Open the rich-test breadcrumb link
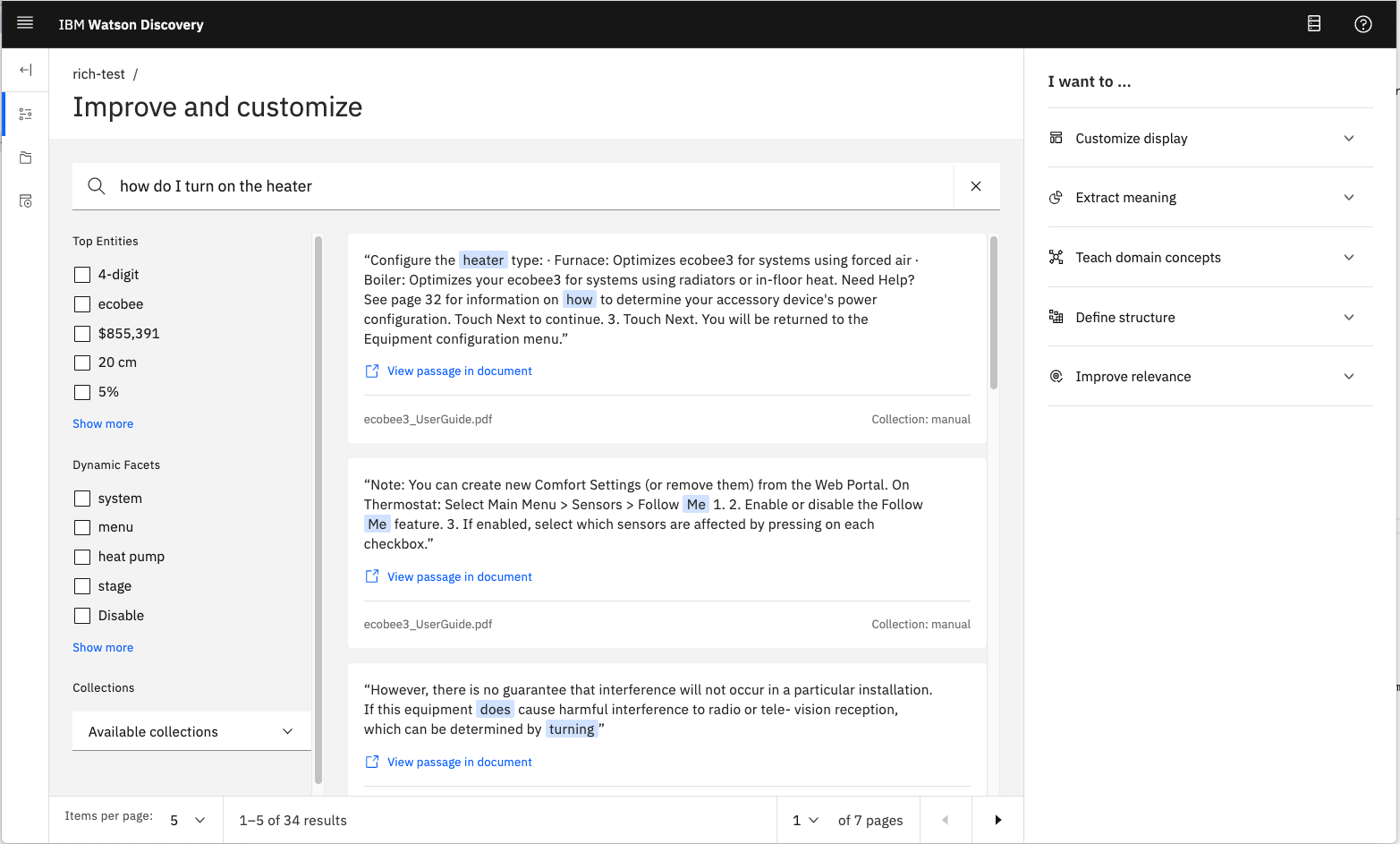Image resolution: width=1400 pixels, height=844 pixels. coord(98,74)
